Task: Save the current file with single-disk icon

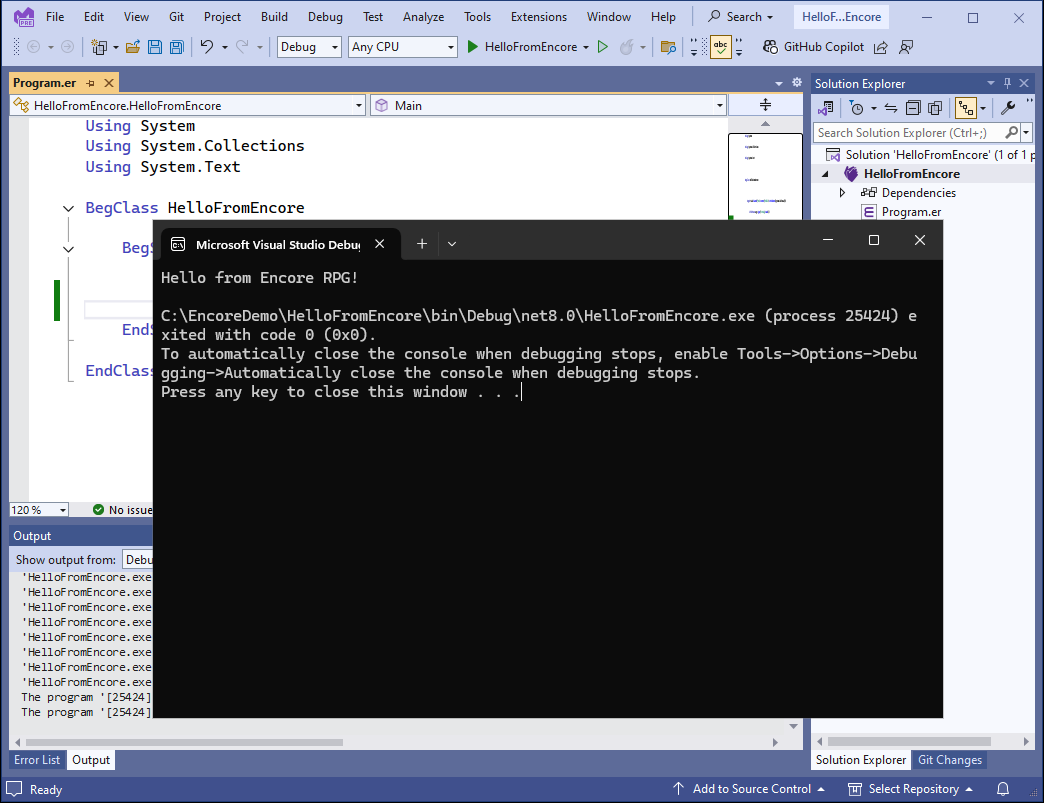Action: pos(155,47)
